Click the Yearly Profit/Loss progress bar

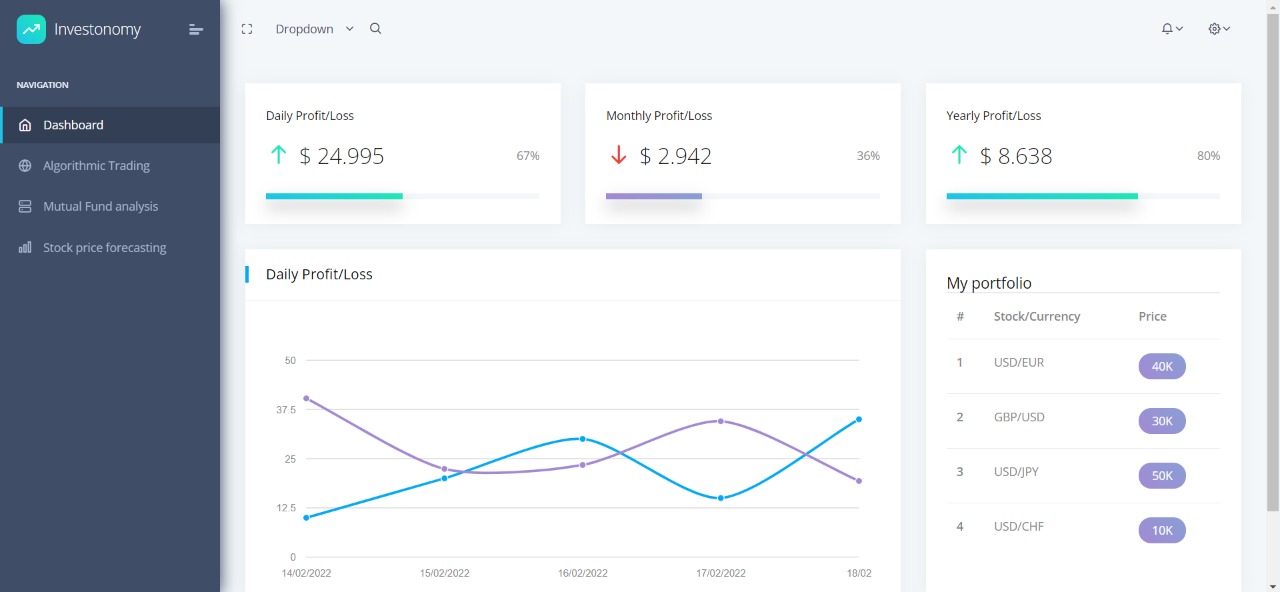pyautogui.click(x=1083, y=196)
